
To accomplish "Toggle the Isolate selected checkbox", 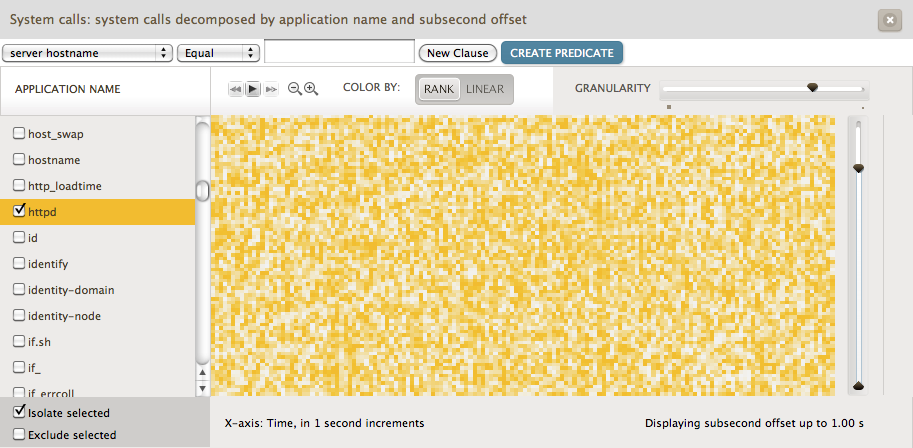I will tap(19, 412).
